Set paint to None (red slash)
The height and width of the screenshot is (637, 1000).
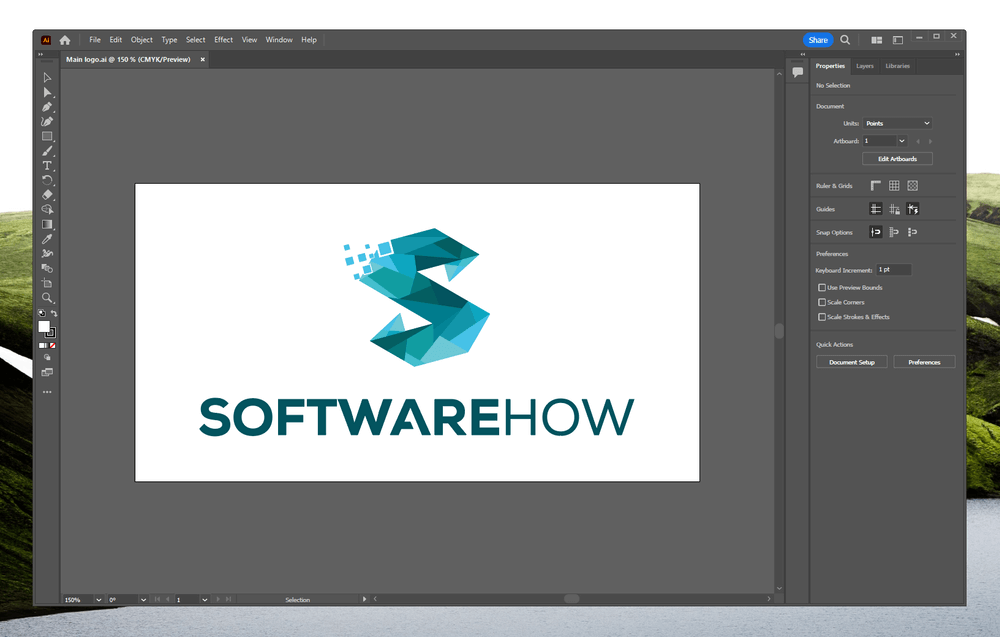53,346
